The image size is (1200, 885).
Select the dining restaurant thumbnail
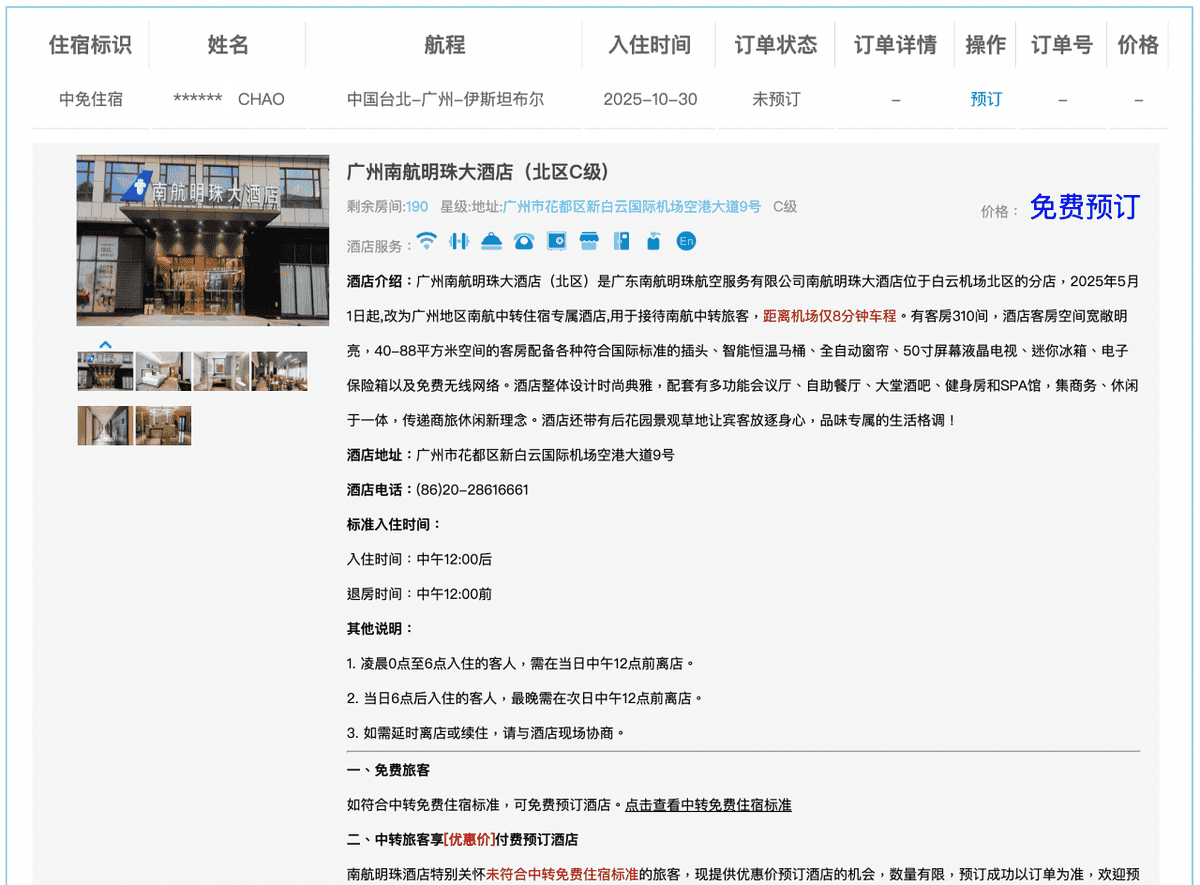279,371
